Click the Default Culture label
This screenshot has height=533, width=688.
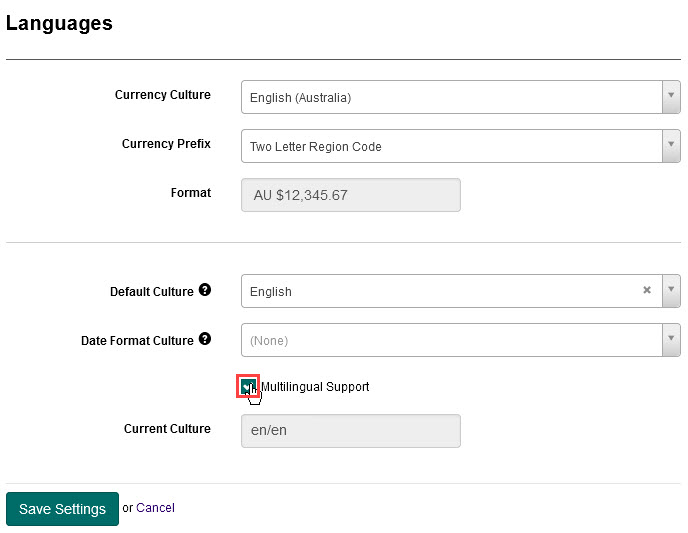click(152, 292)
